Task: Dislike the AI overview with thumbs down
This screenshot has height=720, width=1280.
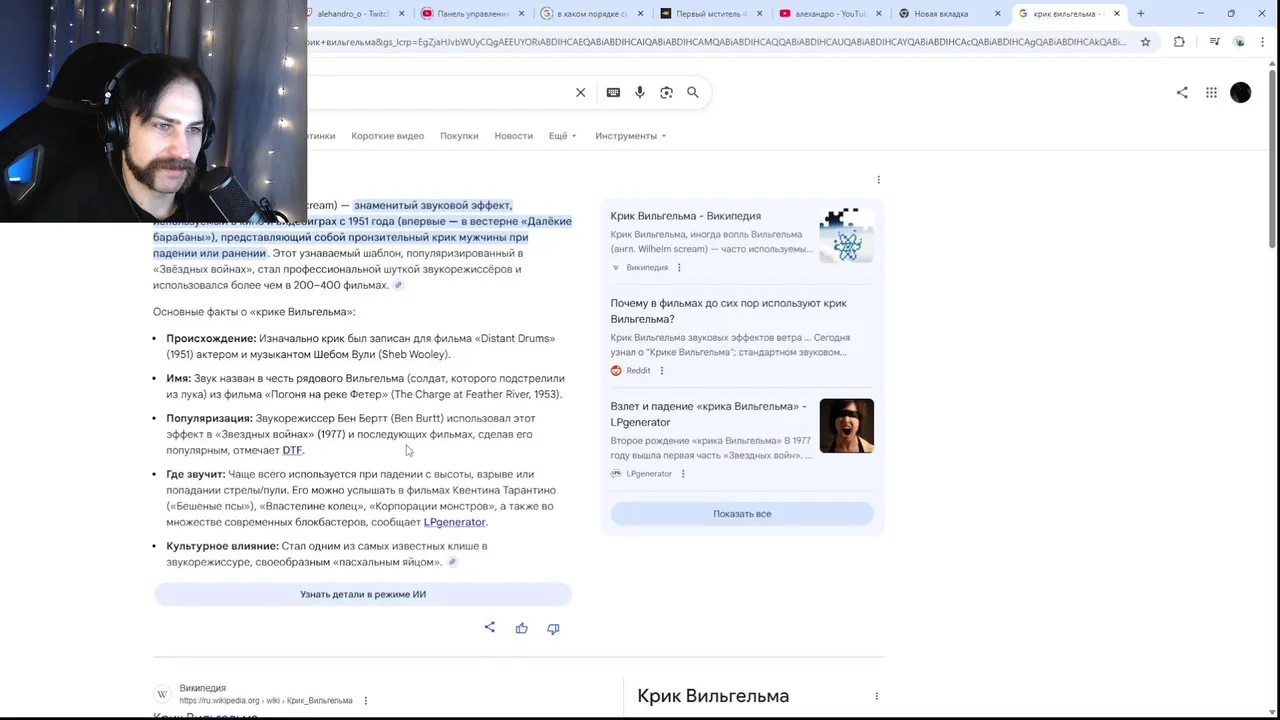Action: click(x=553, y=628)
